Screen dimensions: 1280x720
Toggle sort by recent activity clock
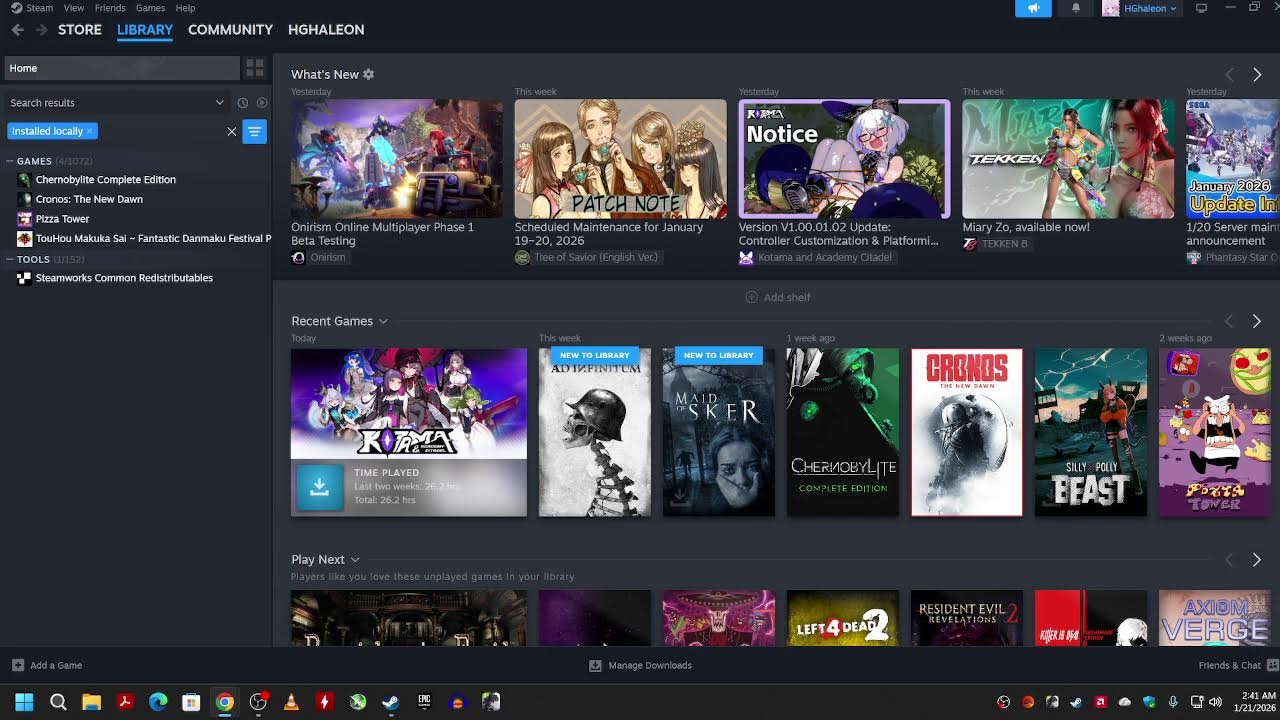242,103
